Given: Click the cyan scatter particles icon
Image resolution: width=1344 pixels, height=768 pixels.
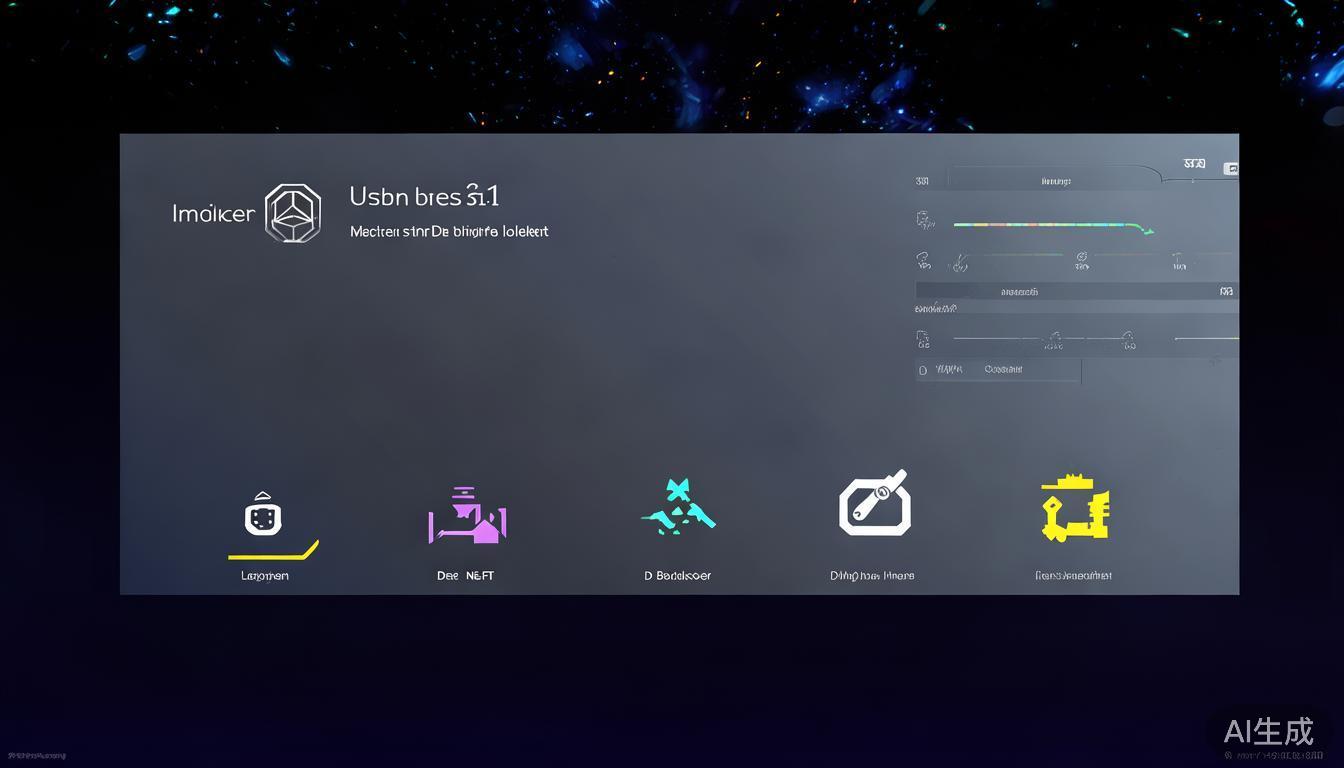Looking at the screenshot, I should click(678, 505).
